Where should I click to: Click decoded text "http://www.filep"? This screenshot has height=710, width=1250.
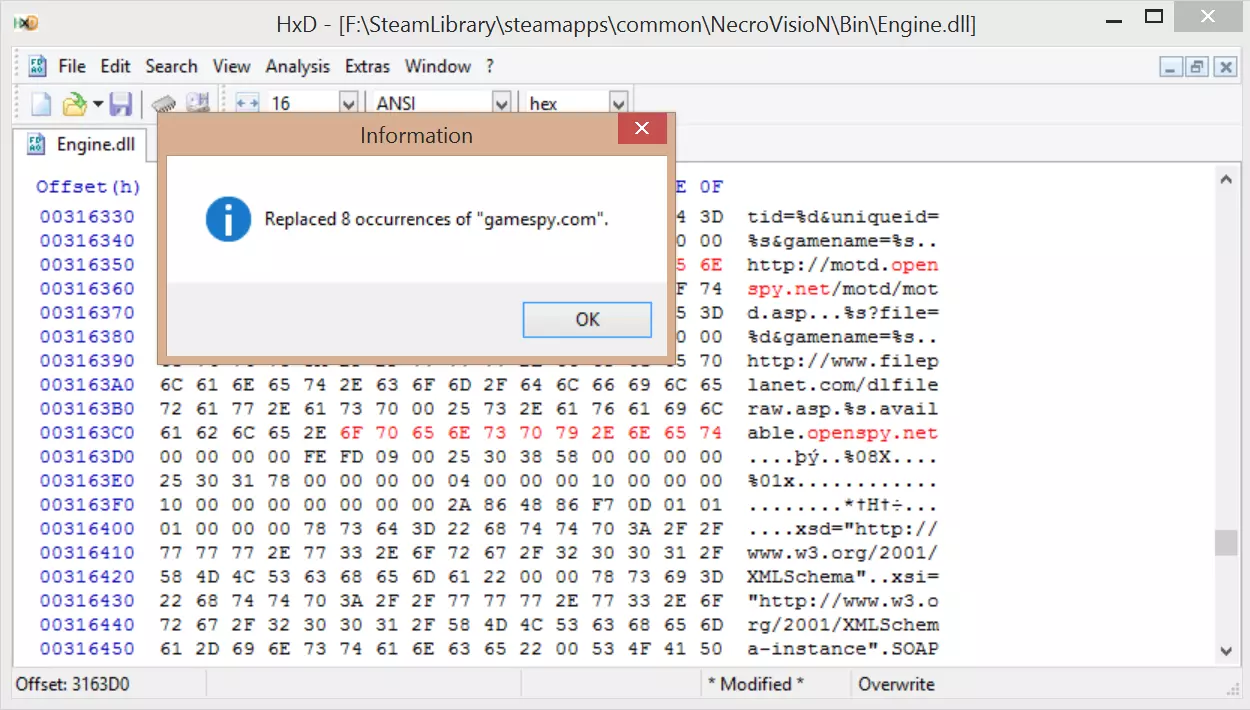(x=843, y=361)
